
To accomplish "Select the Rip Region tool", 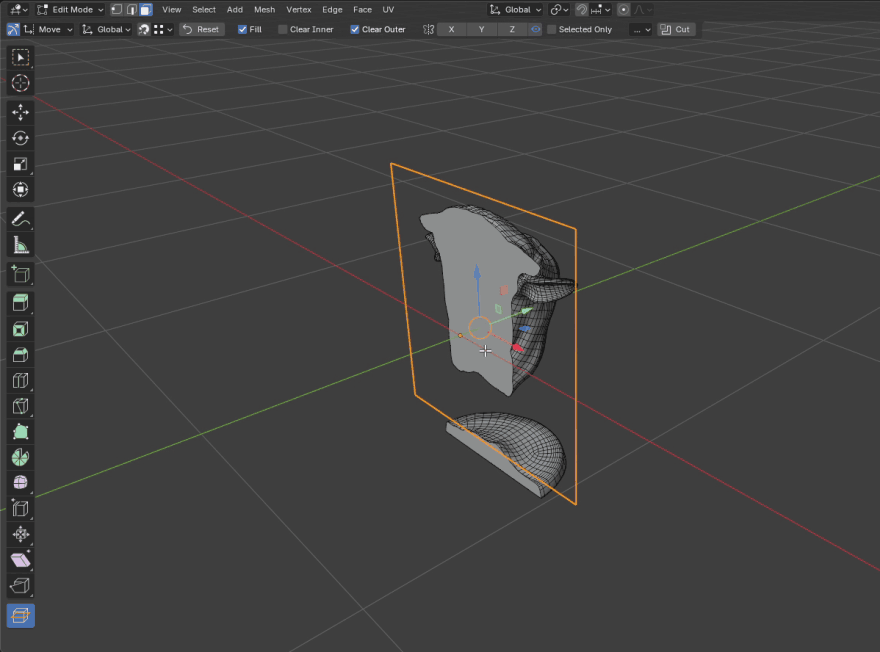I will [x=20, y=586].
